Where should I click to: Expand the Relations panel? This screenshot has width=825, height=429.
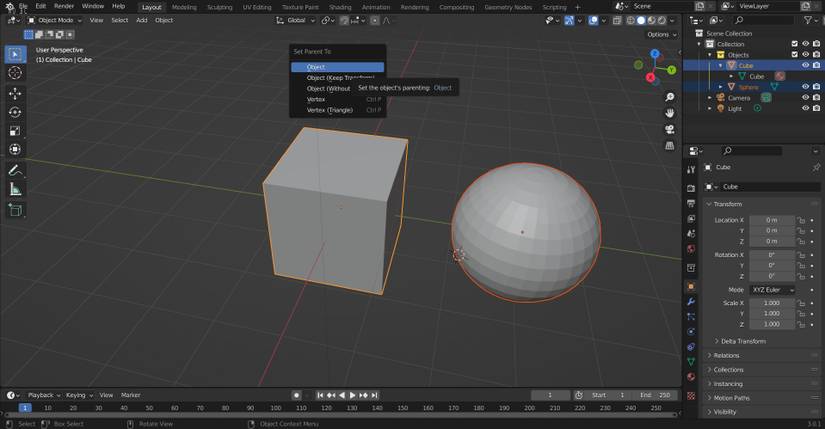[x=726, y=355]
